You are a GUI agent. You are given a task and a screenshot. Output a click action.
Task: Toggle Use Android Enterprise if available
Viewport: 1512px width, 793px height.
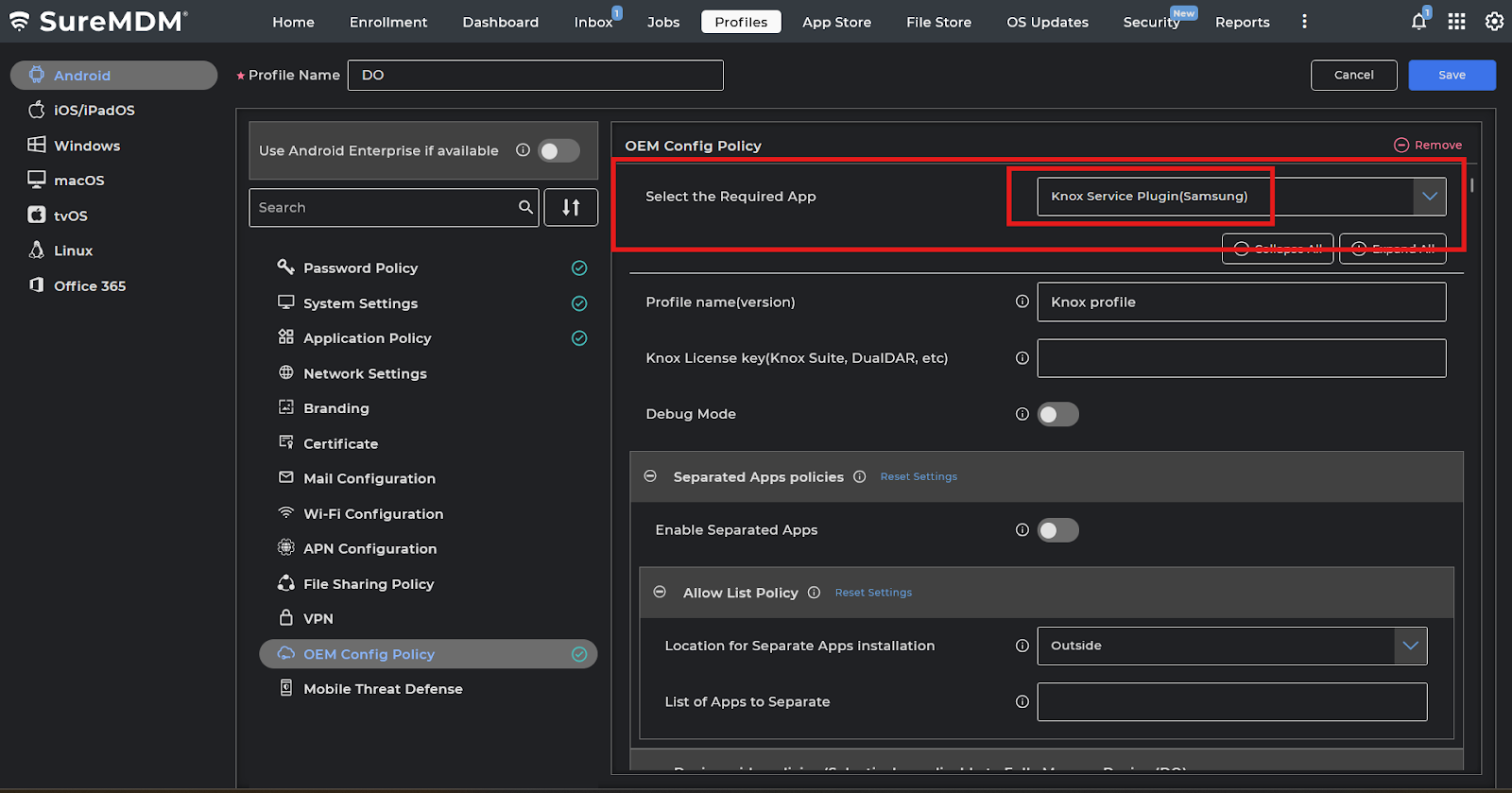pos(558,150)
